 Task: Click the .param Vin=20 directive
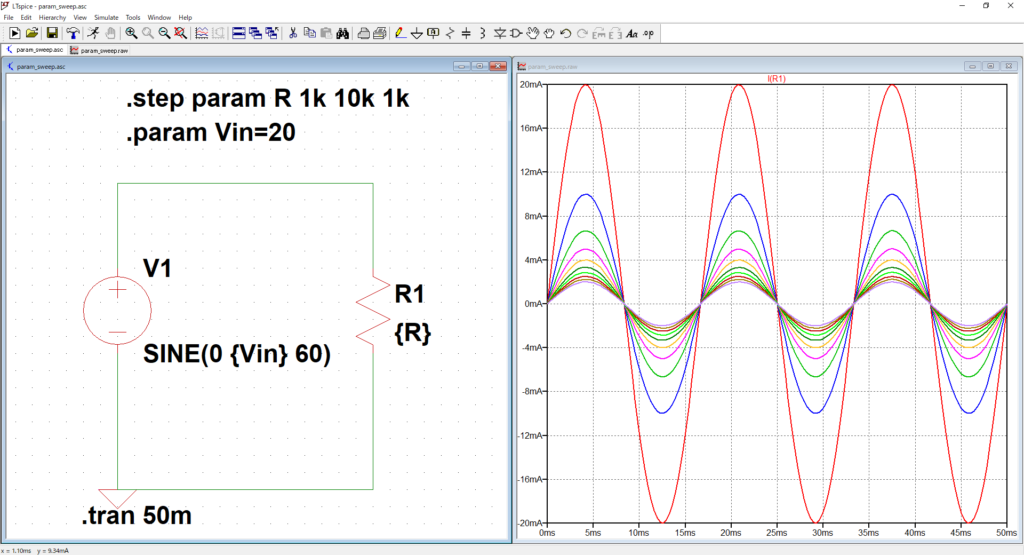pyautogui.click(x=210, y=133)
